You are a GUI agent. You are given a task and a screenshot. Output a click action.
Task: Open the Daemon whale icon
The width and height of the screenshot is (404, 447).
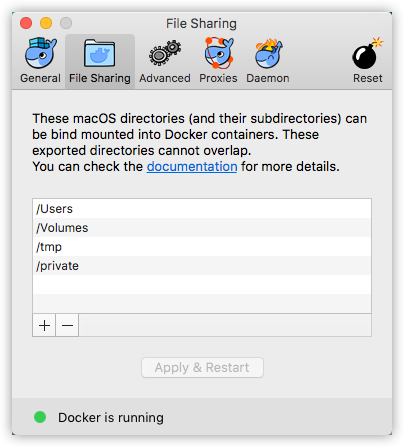coord(268,53)
